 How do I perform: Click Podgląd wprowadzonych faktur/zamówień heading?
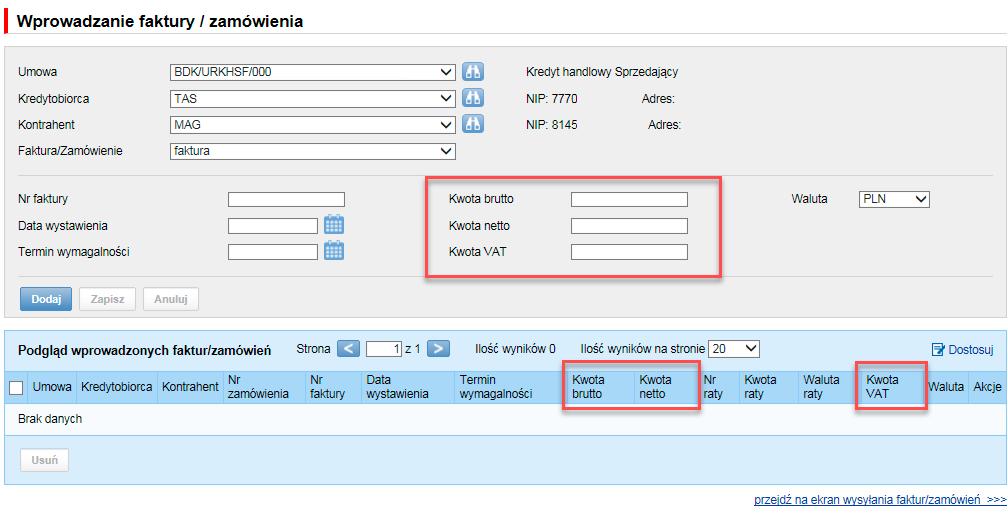(x=145, y=350)
